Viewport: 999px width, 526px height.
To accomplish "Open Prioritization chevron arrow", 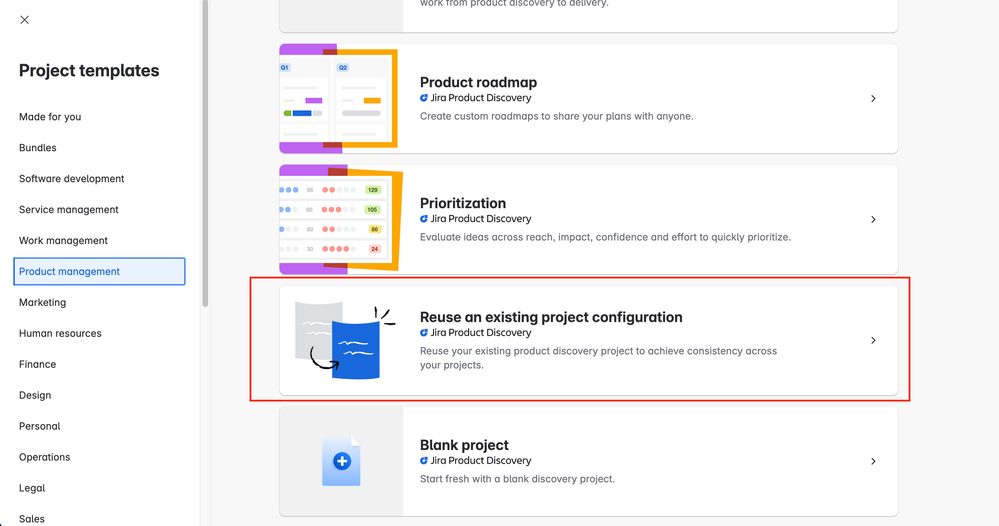I will [x=873, y=220].
